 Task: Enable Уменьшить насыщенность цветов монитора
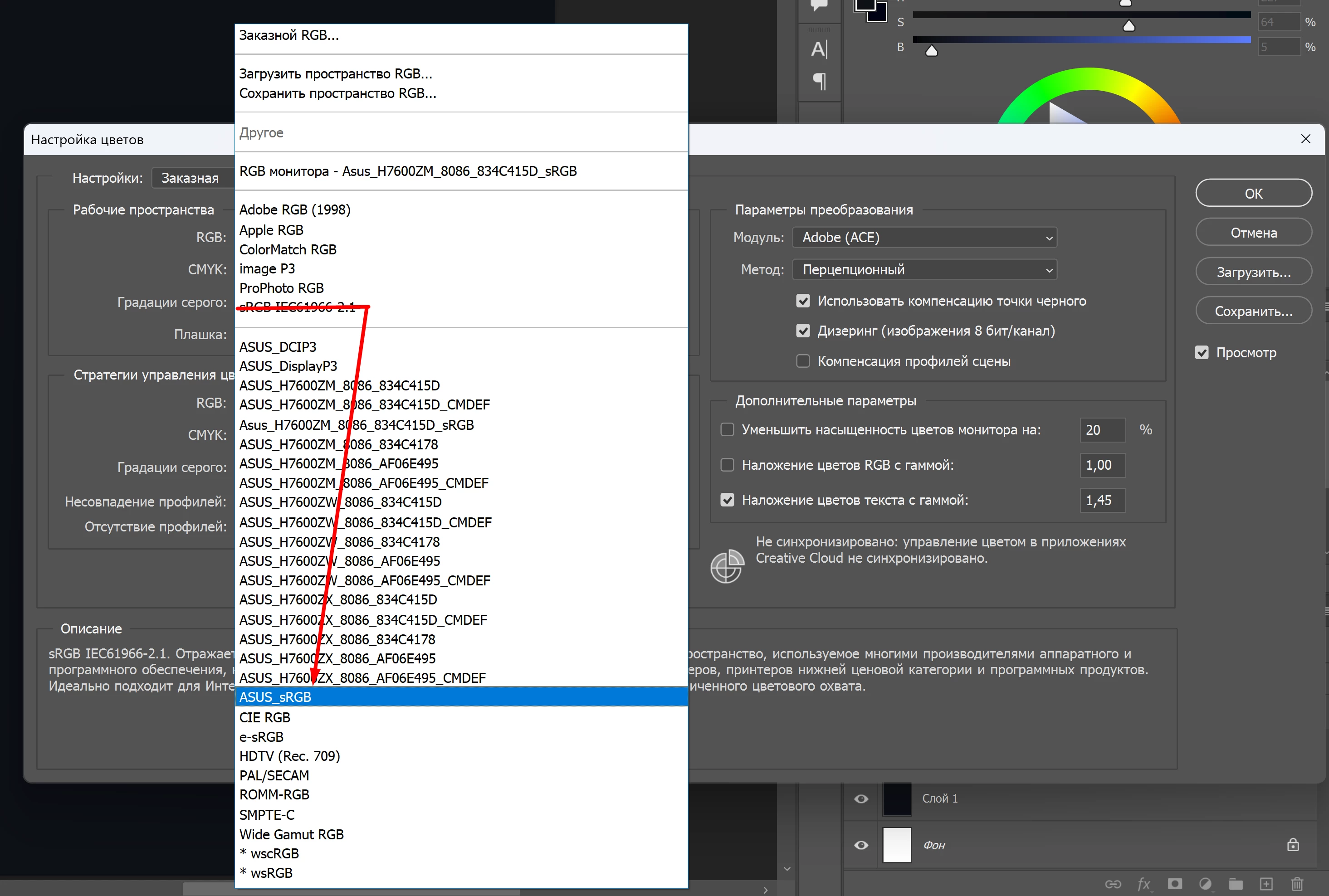click(727, 430)
